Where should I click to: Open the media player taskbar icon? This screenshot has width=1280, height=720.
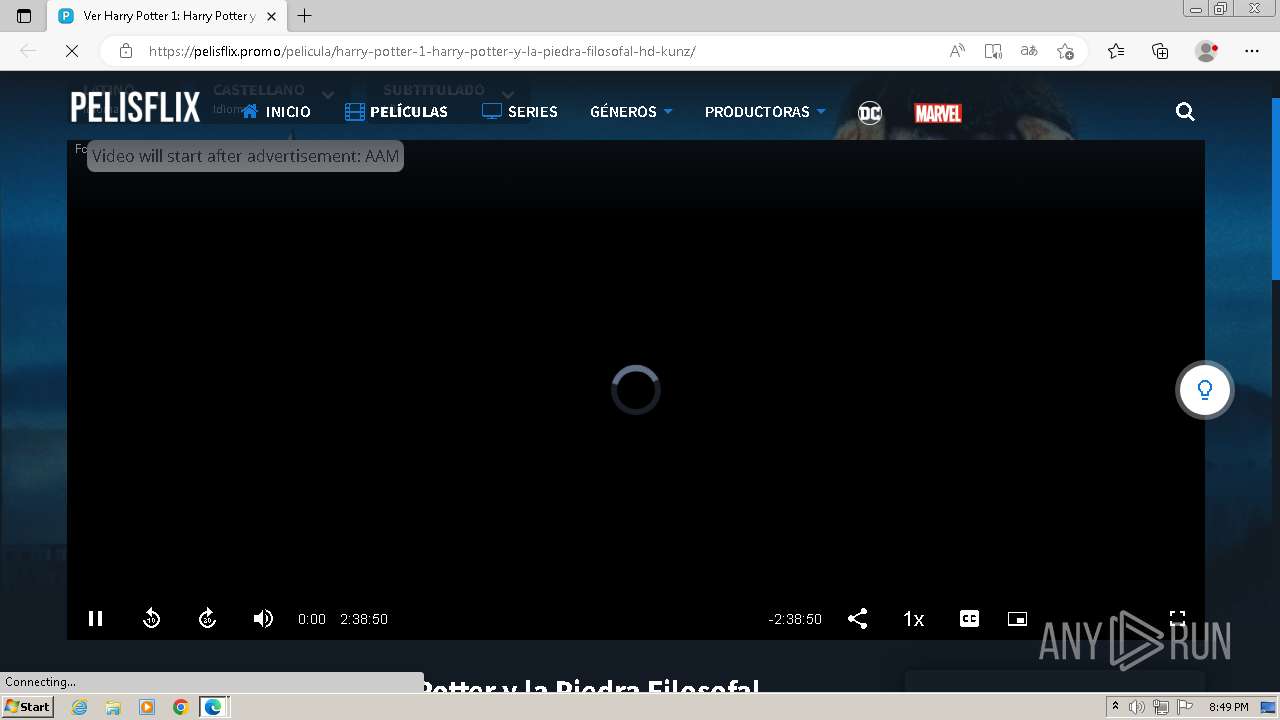click(x=147, y=707)
